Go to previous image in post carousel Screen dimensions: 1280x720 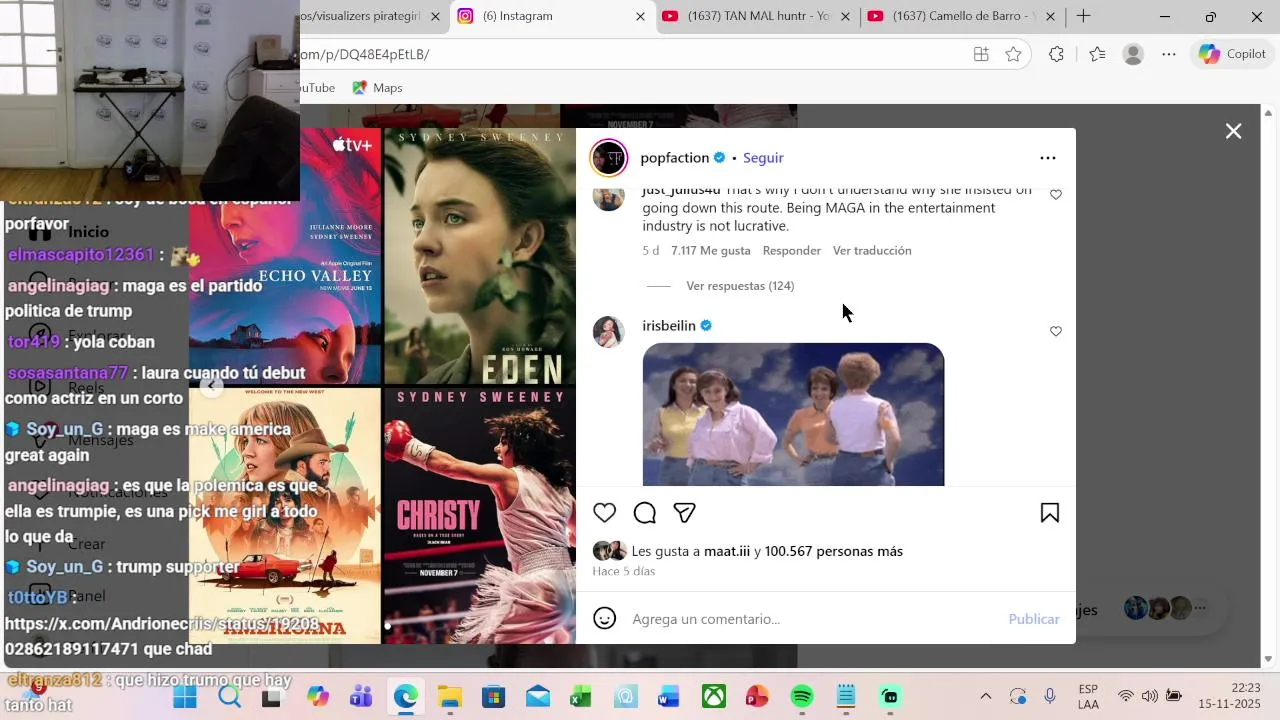[x=211, y=386]
